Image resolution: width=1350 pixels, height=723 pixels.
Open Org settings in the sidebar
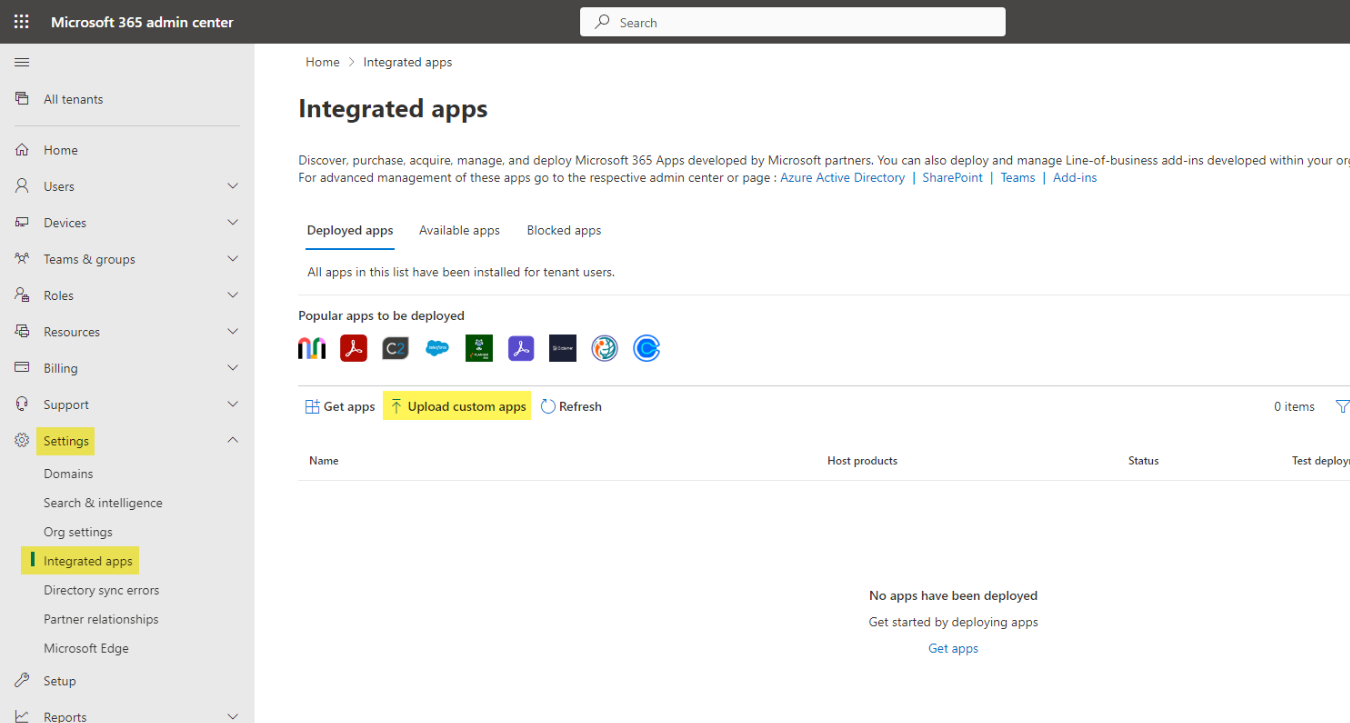pyautogui.click(x=78, y=532)
